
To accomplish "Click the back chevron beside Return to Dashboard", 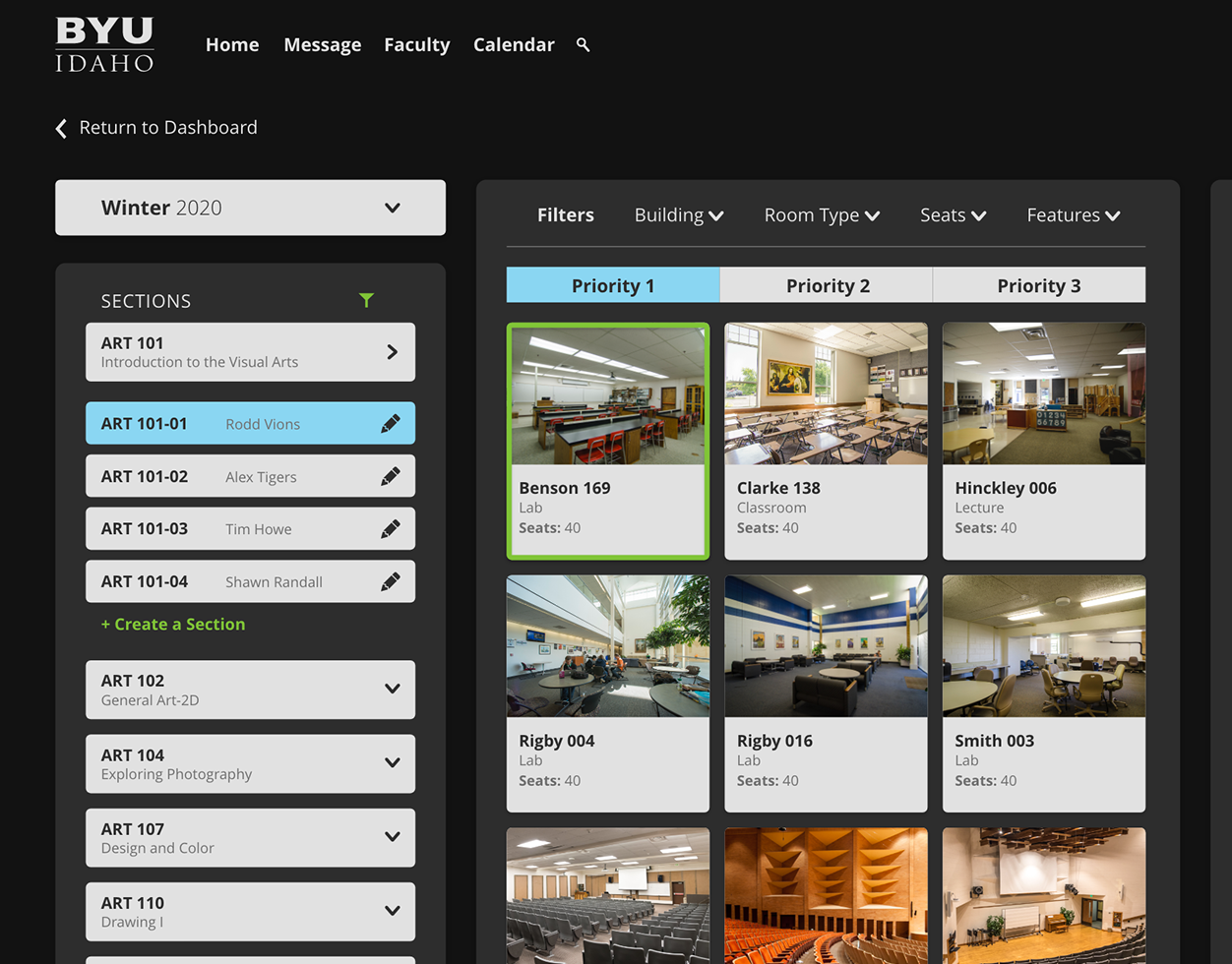I will click(61, 128).
